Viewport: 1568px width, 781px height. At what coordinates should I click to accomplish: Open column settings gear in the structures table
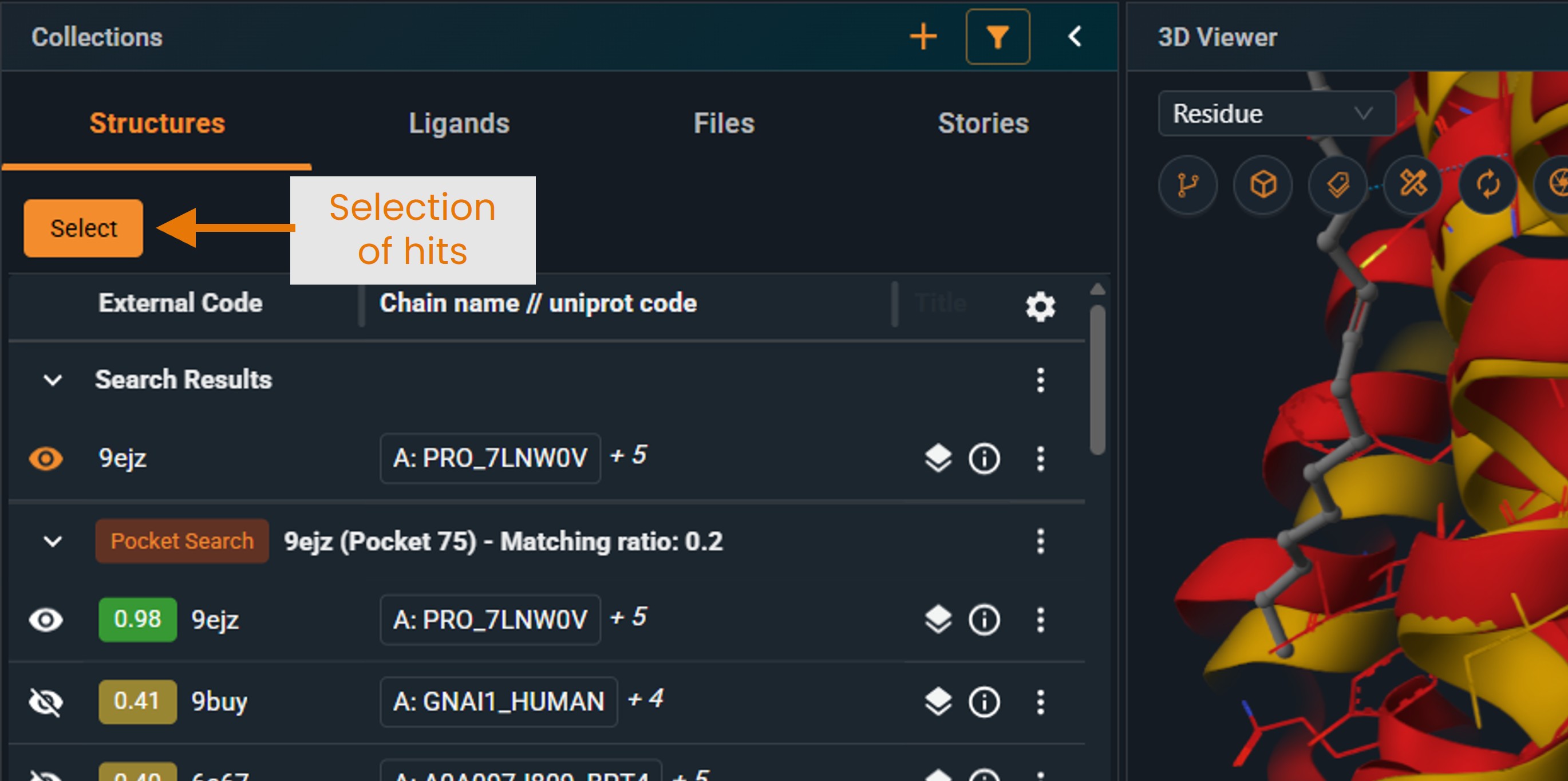point(1040,306)
